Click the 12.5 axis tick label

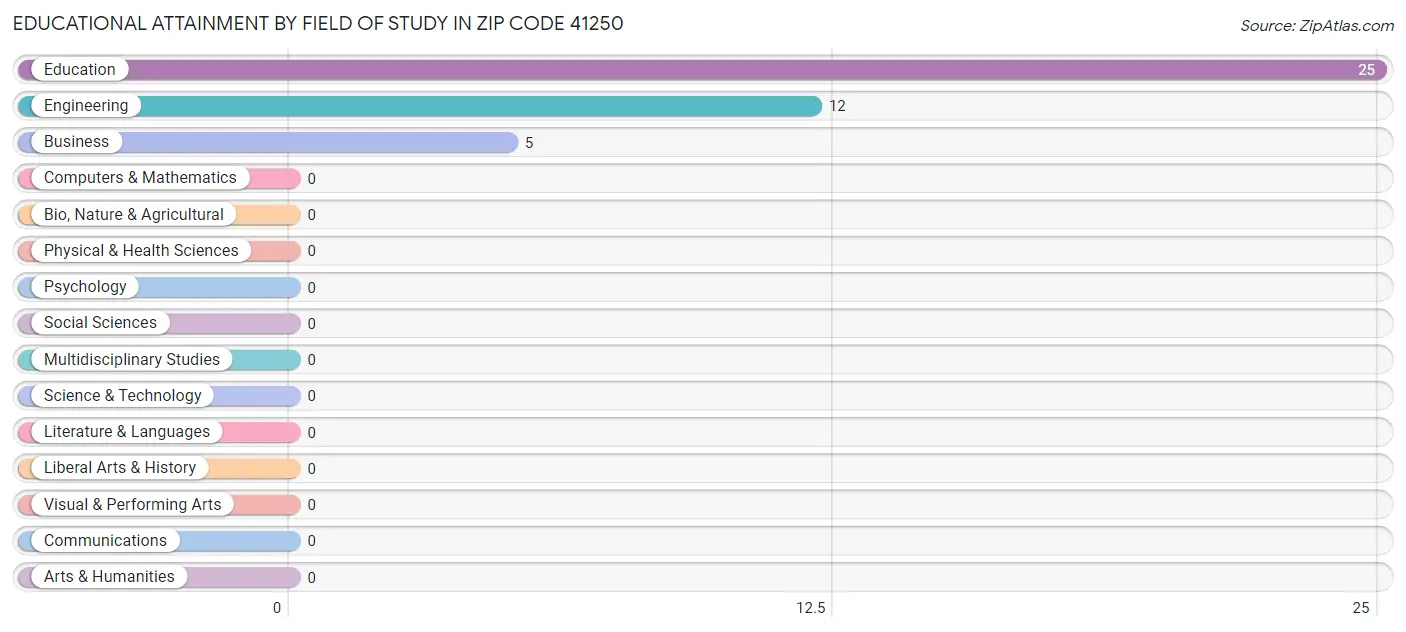(811, 608)
